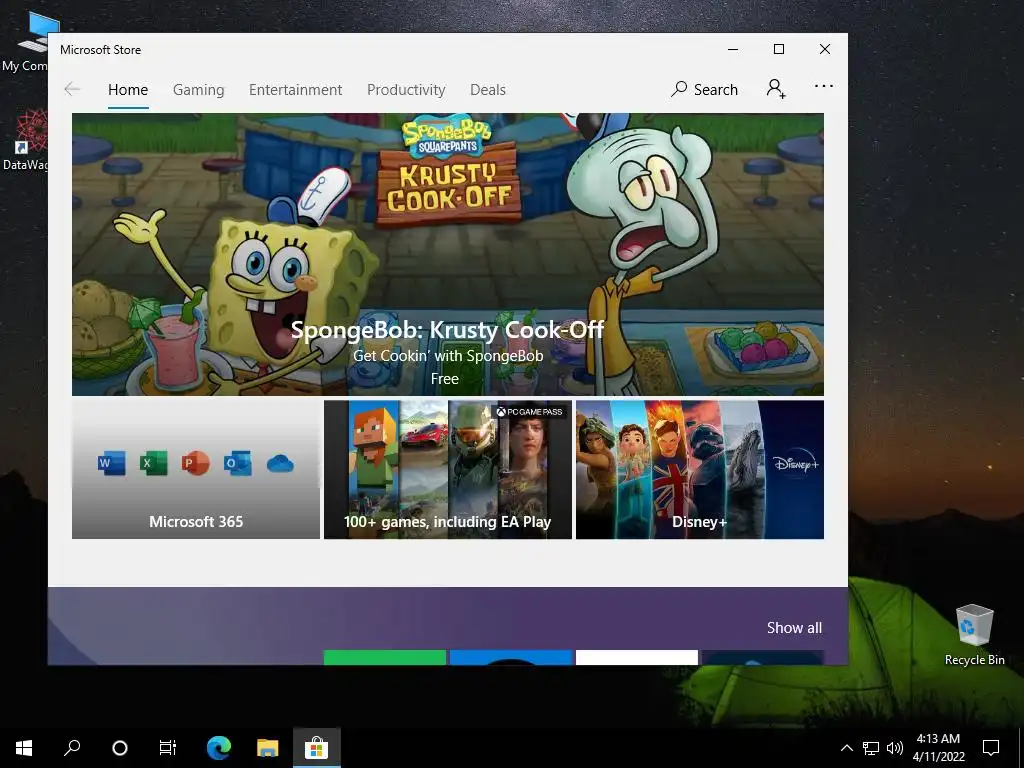This screenshot has height=768, width=1024.
Task: Open taskbar search magnifier
Action: tap(72, 748)
